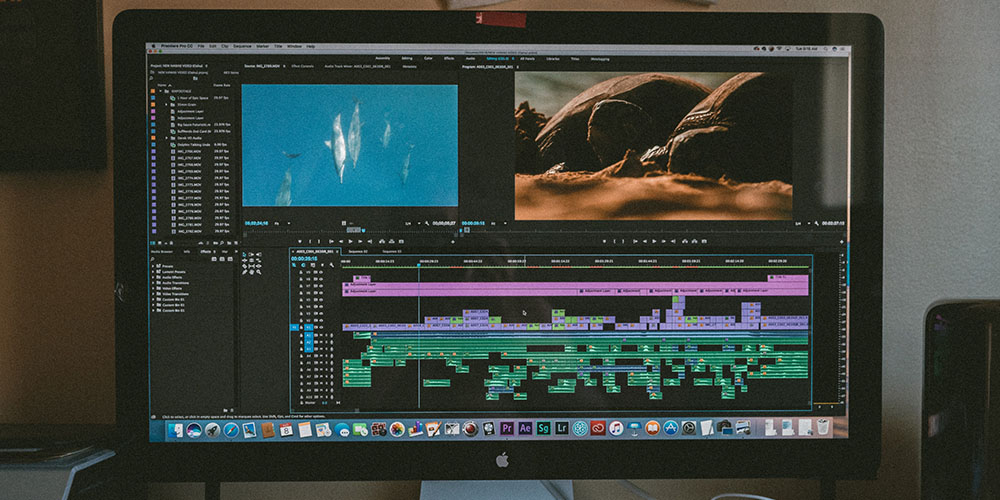Viewport: 1000px width, 500px height.
Task: Step forward one frame in Source monitor
Action: (360, 242)
